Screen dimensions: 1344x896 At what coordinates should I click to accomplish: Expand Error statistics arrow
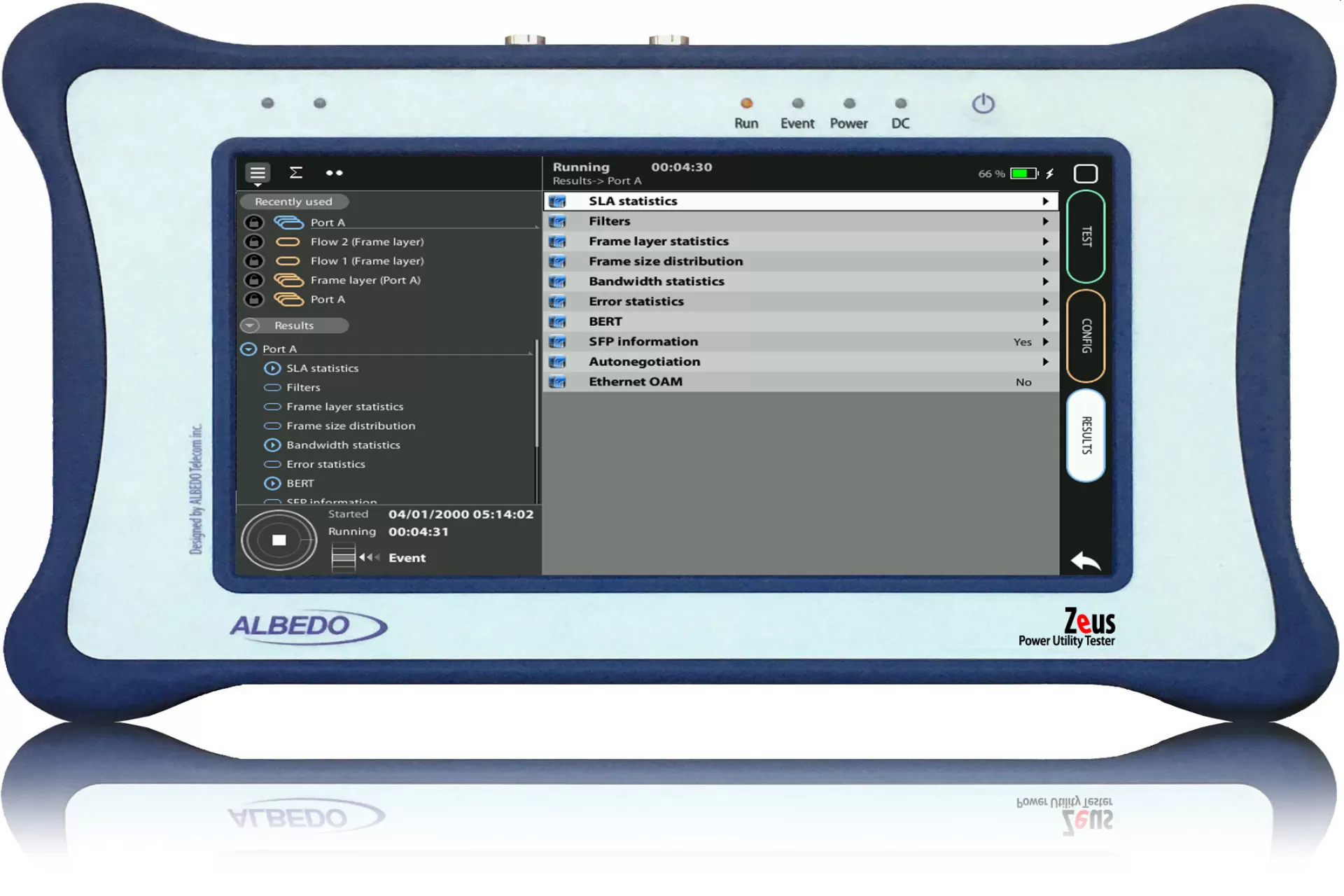[x=1045, y=302]
